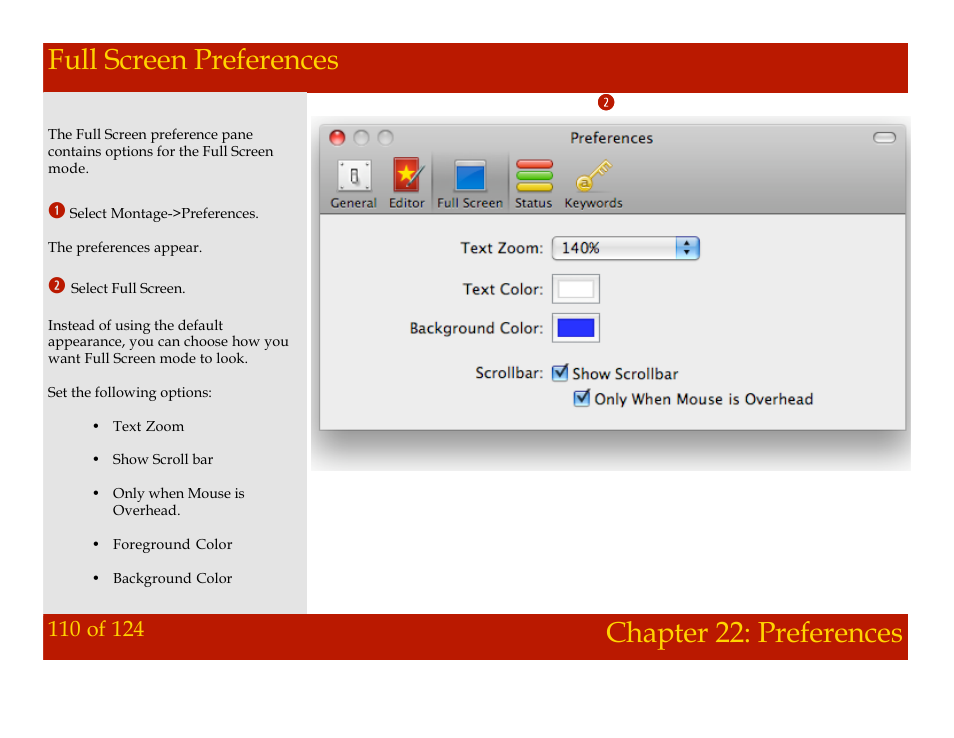Open the General preferences pane icon
Image resolution: width=954 pixels, height=738 pixels.
point(353,184)
